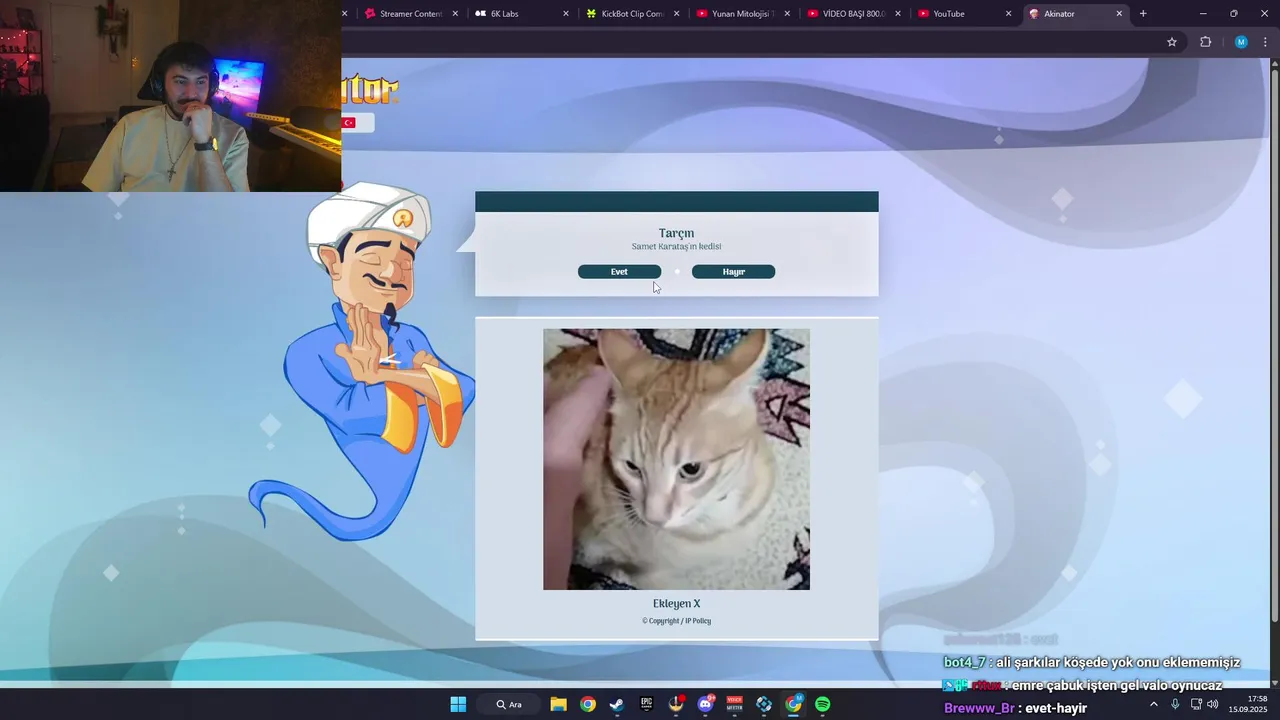This screenshot has height=720, width=1280.
Task: Open a new browser tab
Action: coord(1143,14)
